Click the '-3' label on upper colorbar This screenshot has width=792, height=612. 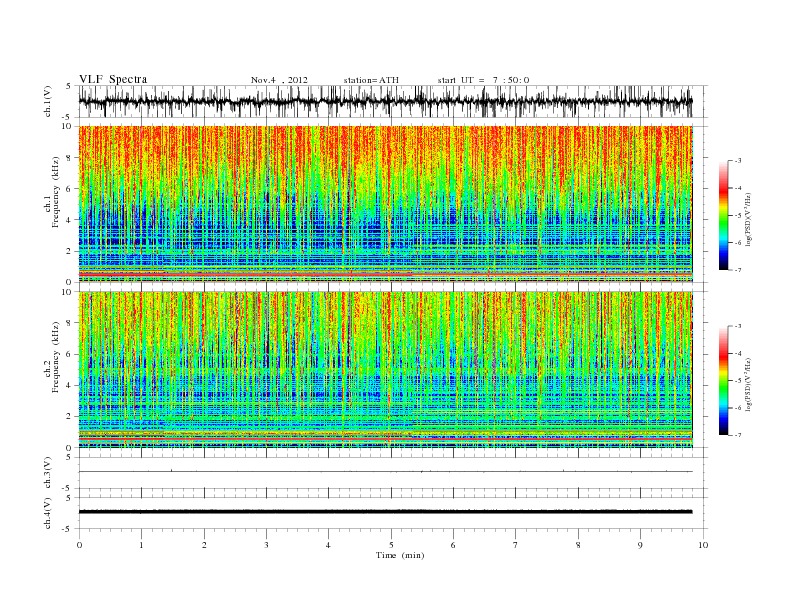(x=737, y=161)
